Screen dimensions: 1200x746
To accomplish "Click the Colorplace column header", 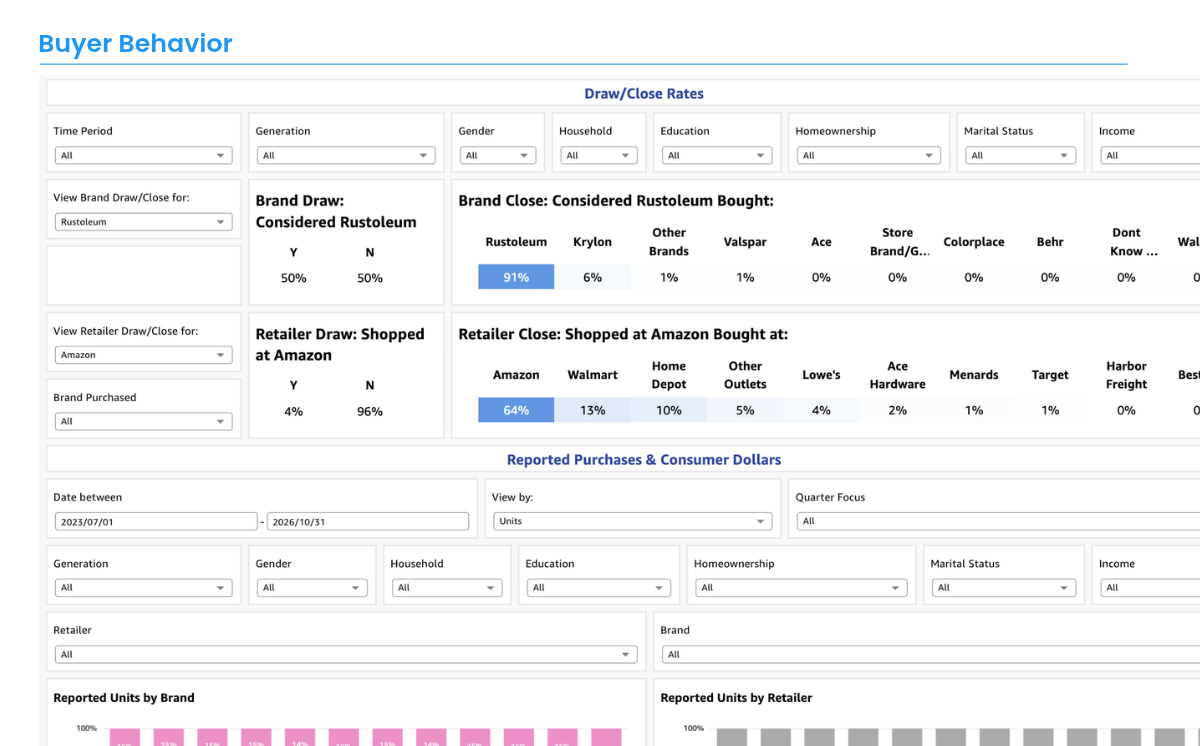I will 974,242.
